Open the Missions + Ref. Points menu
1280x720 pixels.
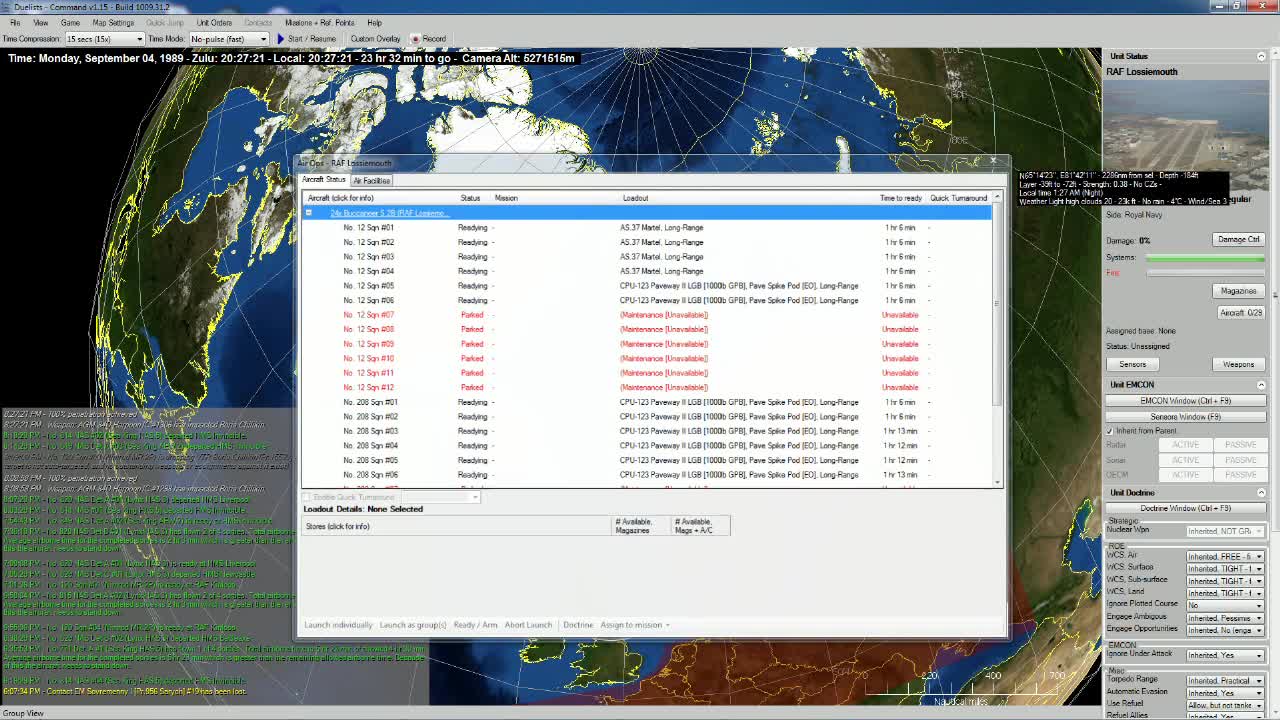pos(320,22)
